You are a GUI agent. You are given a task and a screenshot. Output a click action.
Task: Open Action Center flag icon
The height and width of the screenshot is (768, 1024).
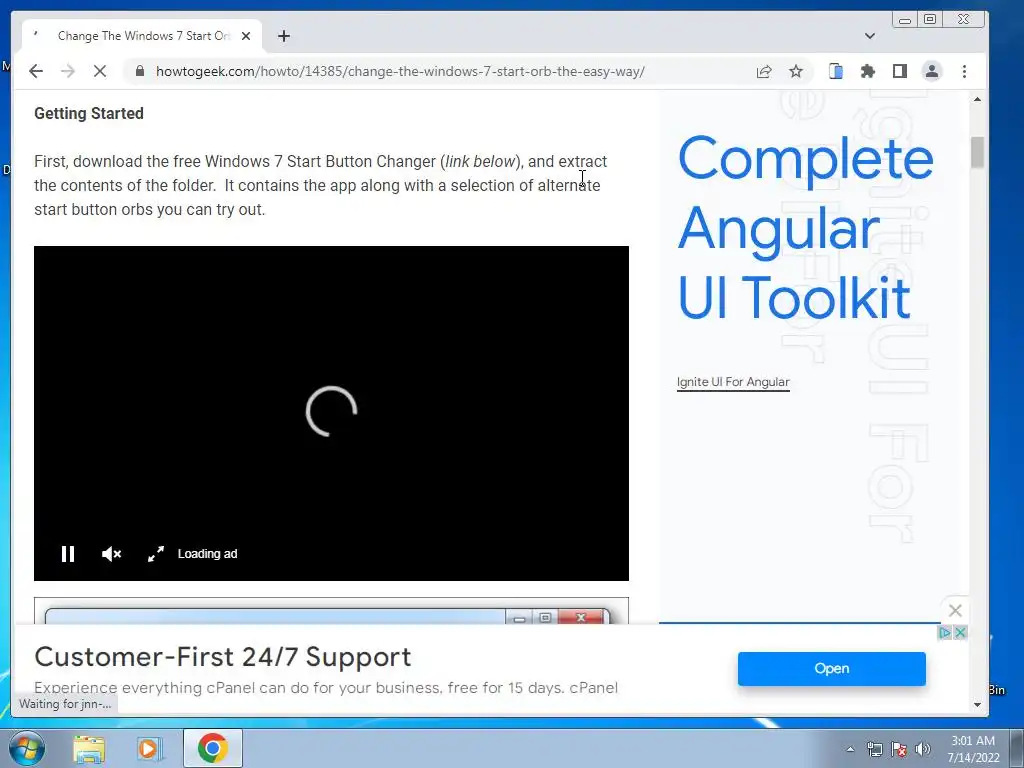[x=899, y=750]
